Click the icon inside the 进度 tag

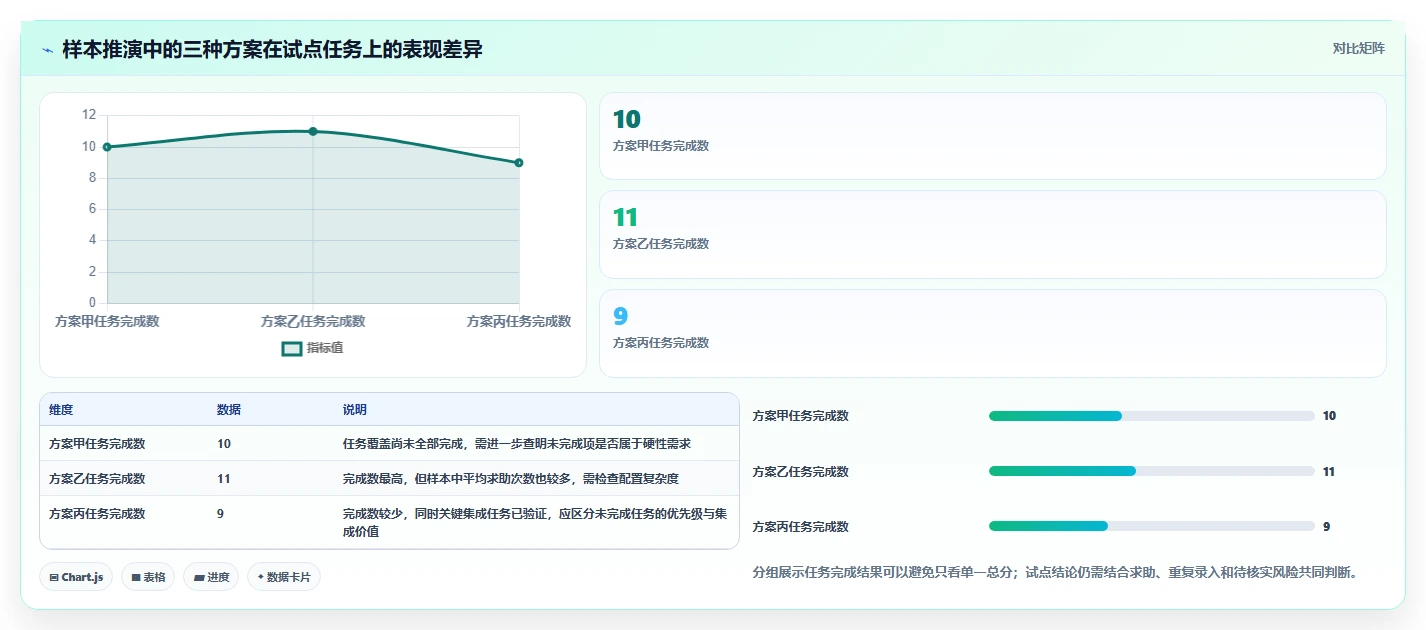tap(198, 578)
